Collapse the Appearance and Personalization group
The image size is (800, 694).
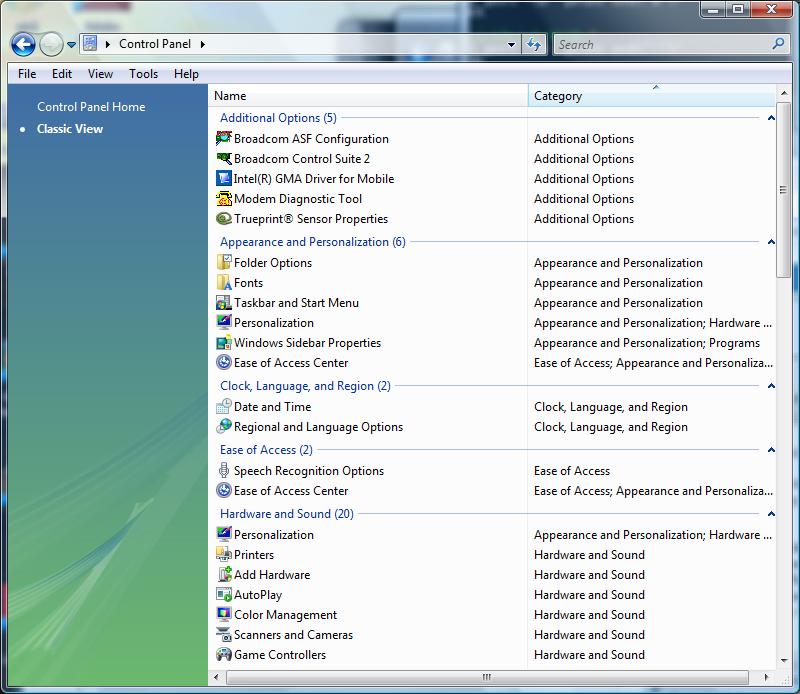click(x=771, y=242)
